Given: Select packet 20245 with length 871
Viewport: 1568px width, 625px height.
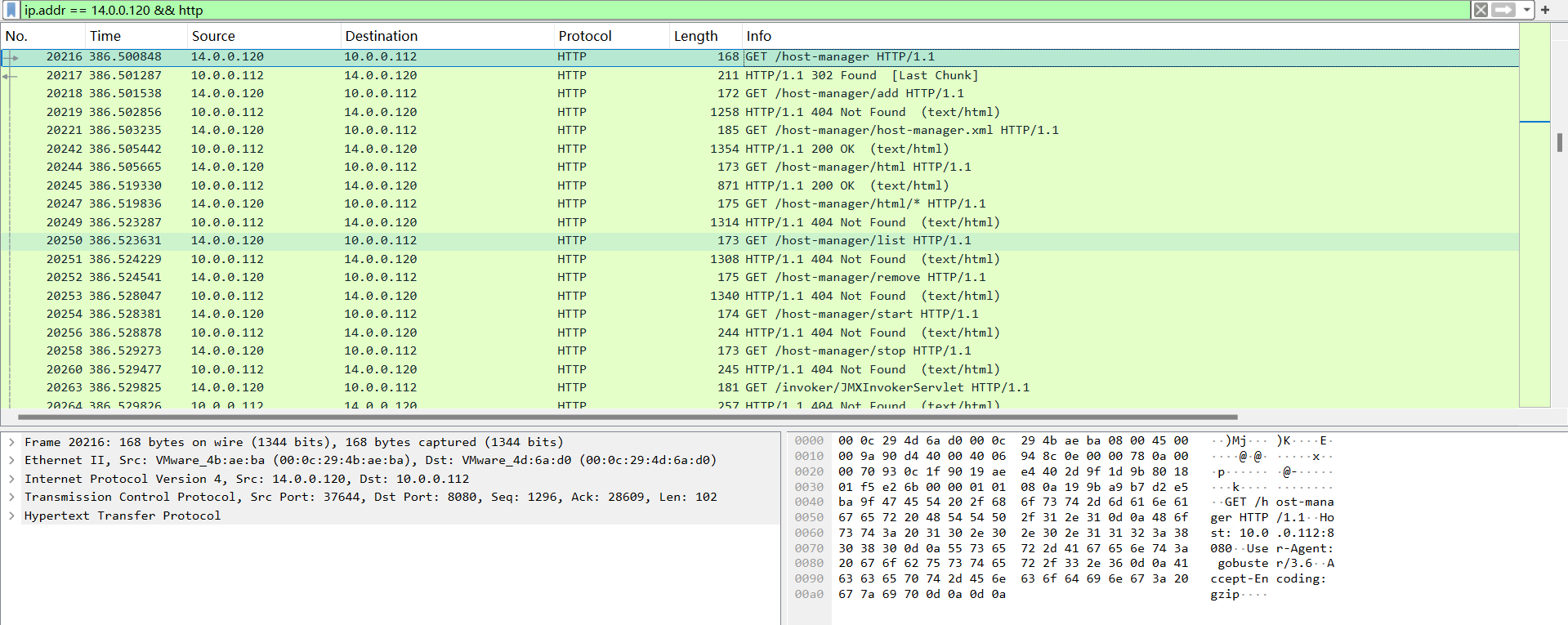Looking at the screenshot, I should (760, 185).
